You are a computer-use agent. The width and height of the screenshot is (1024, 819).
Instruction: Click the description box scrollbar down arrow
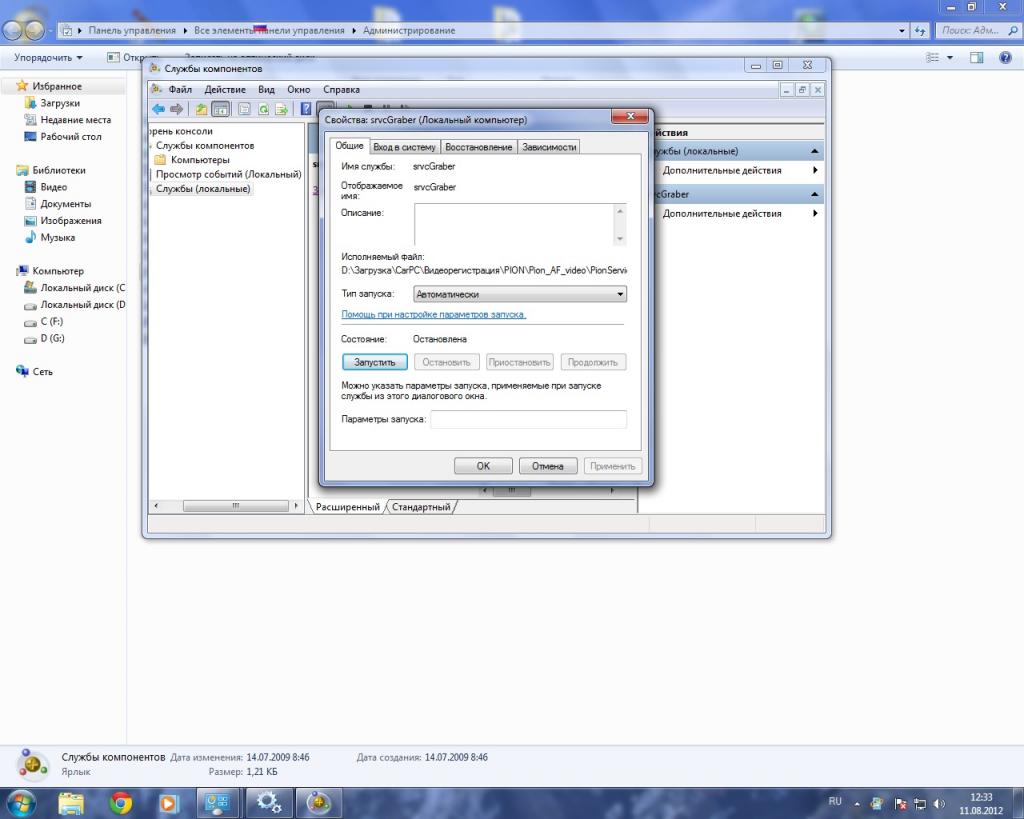coord(620,238)
